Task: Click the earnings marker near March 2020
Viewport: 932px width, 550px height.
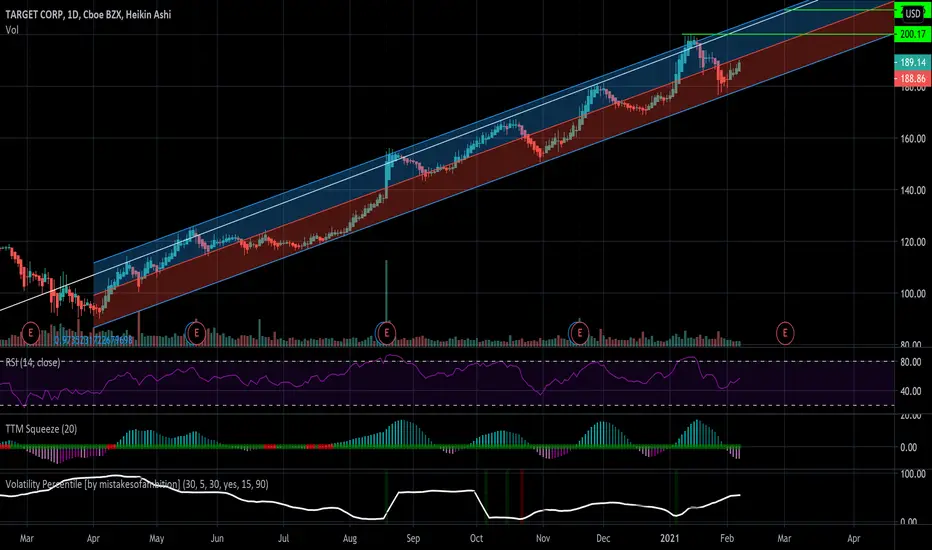Action: [30, 334]
